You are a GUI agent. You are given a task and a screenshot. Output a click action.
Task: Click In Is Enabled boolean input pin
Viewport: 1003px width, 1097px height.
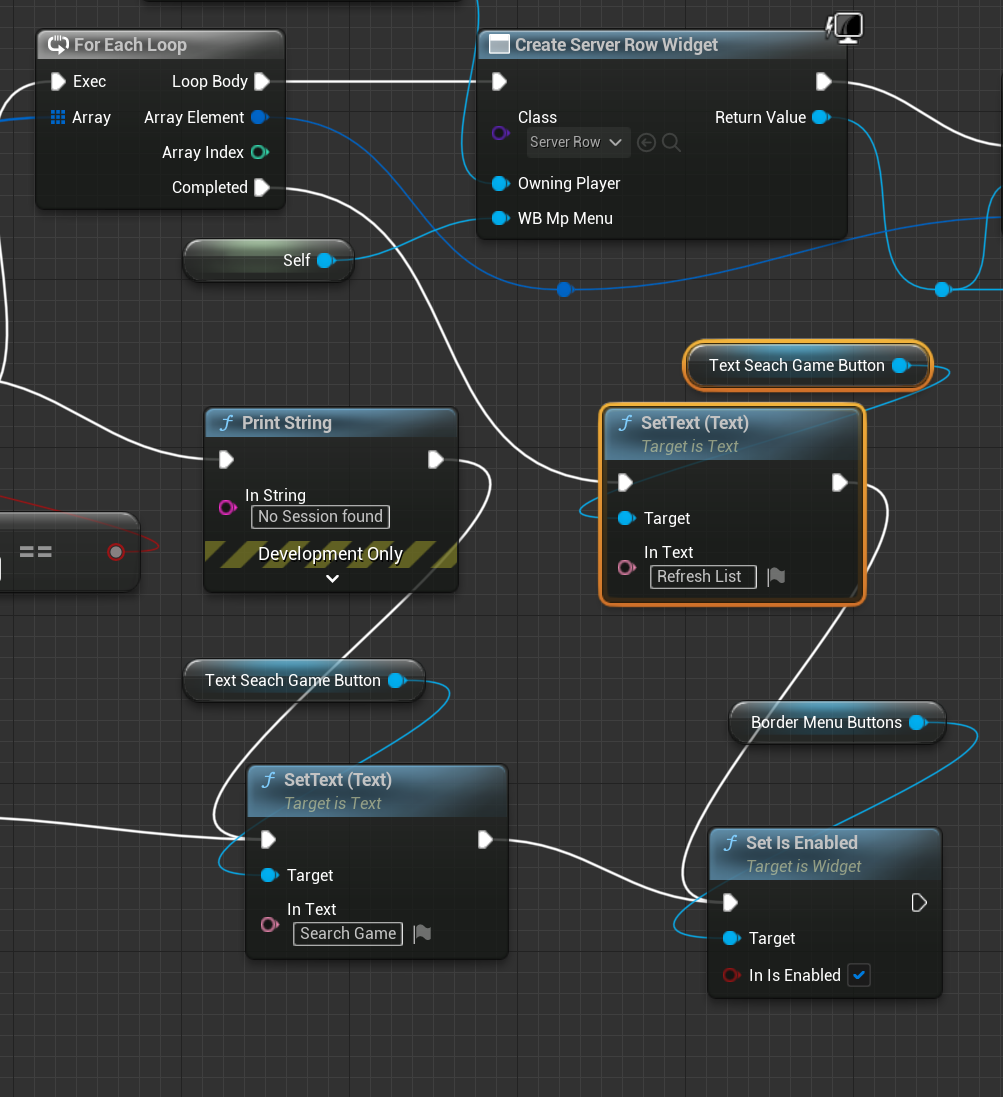click(732, 975)
